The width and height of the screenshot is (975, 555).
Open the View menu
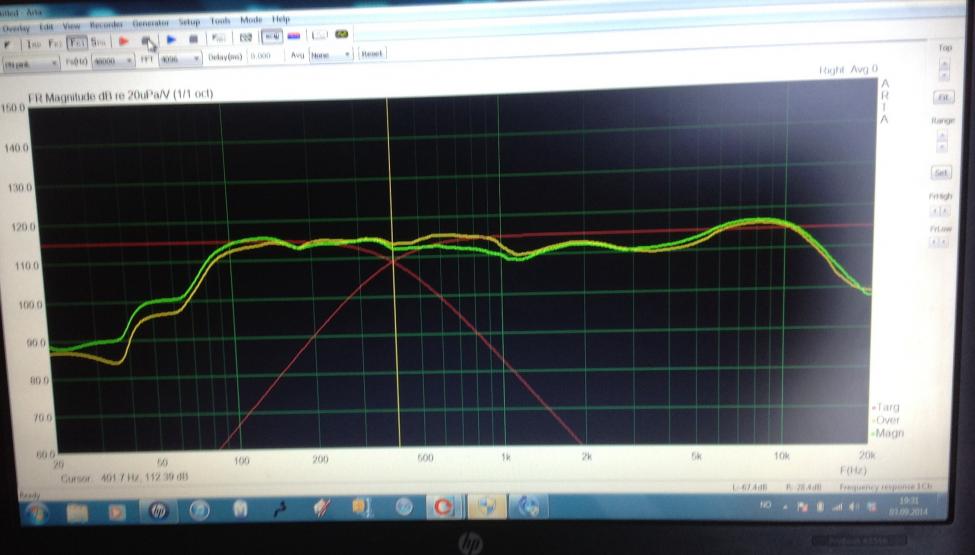tap(72, 26)
